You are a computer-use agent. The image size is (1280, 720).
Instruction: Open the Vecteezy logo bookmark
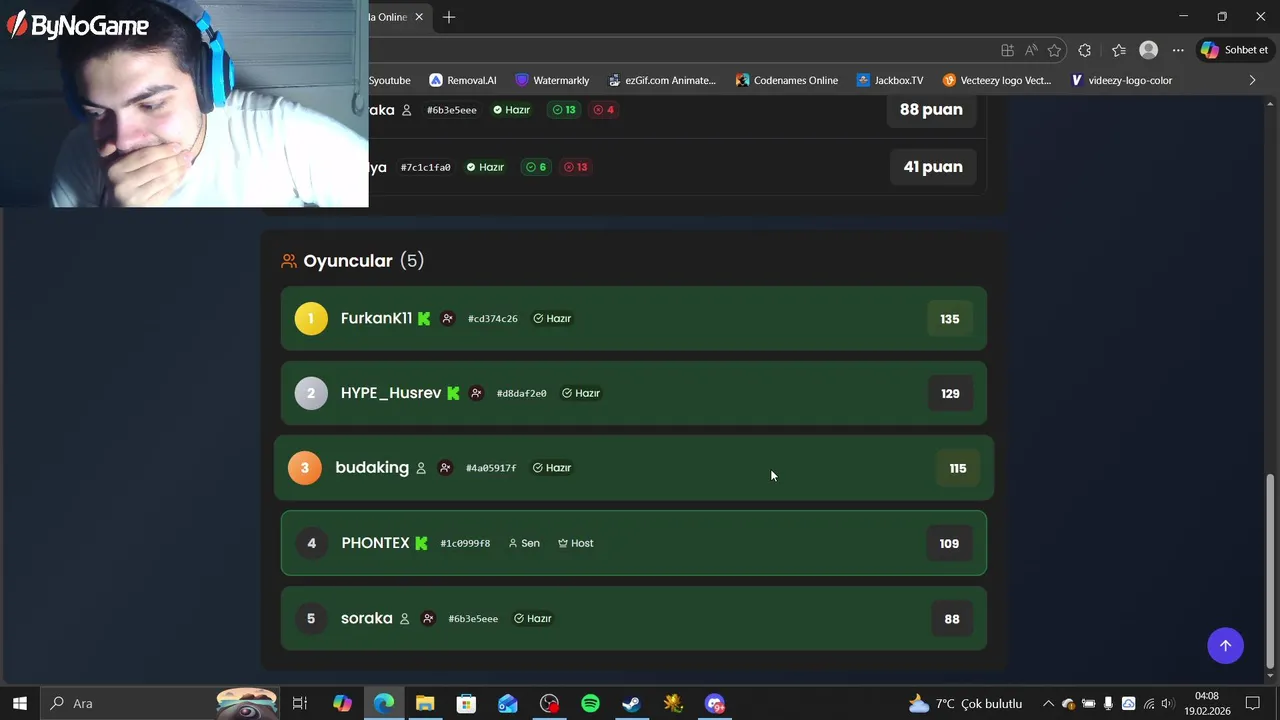coord(997,80)
